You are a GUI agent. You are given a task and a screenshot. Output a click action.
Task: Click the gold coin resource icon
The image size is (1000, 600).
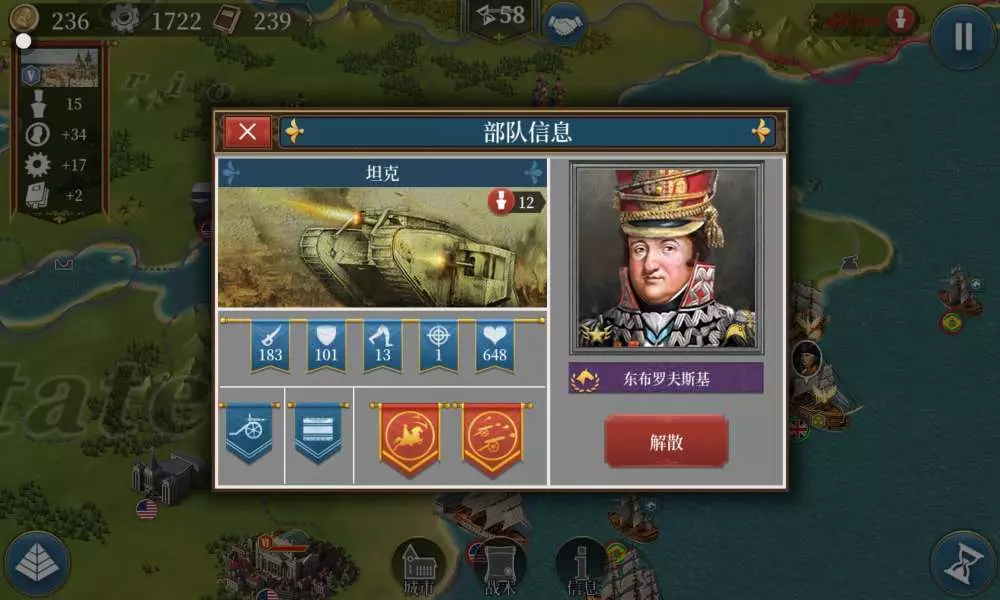pyautogui.click(x=24, y=18)
